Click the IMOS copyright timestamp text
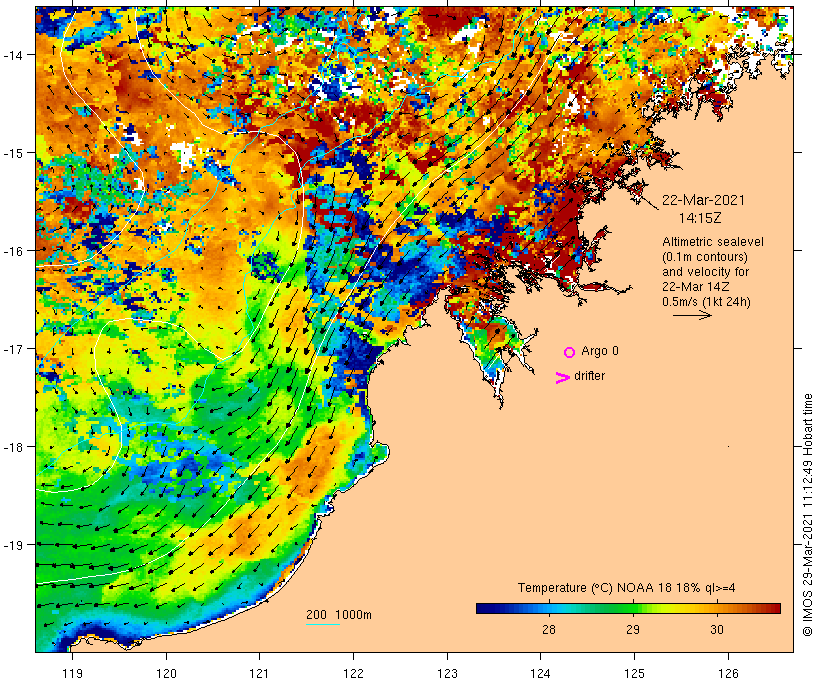This screenshot has width=820, height=680. [807, 515]
